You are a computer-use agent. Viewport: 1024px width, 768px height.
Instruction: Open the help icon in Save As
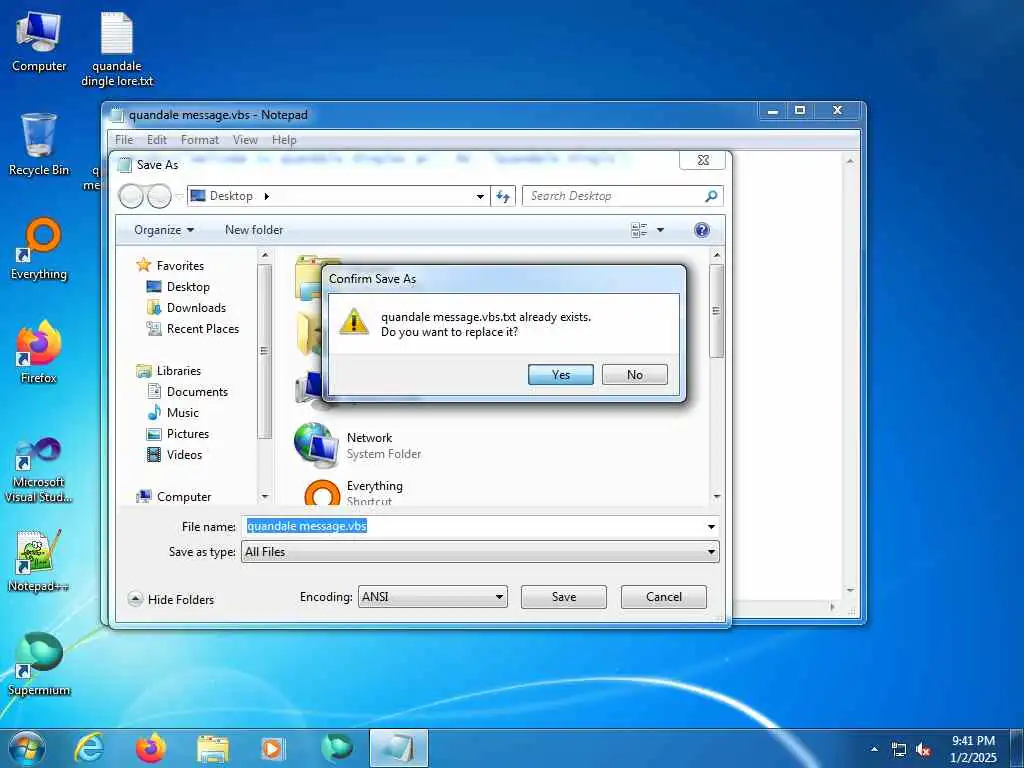click(x=702, y=230)
